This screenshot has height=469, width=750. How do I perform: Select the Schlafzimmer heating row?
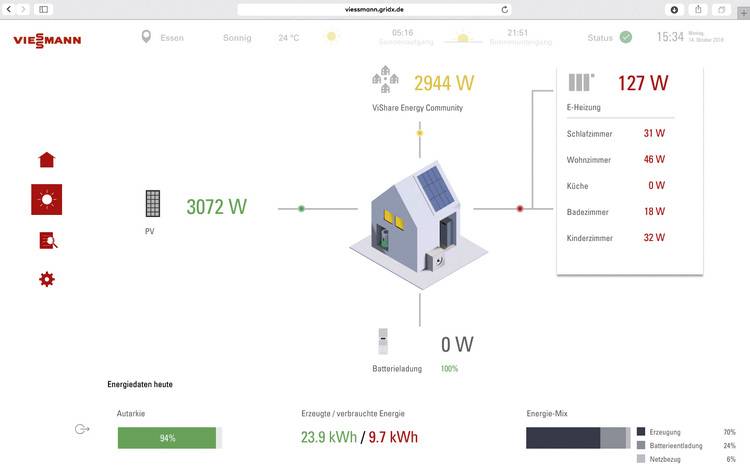(x=628, y=133)
